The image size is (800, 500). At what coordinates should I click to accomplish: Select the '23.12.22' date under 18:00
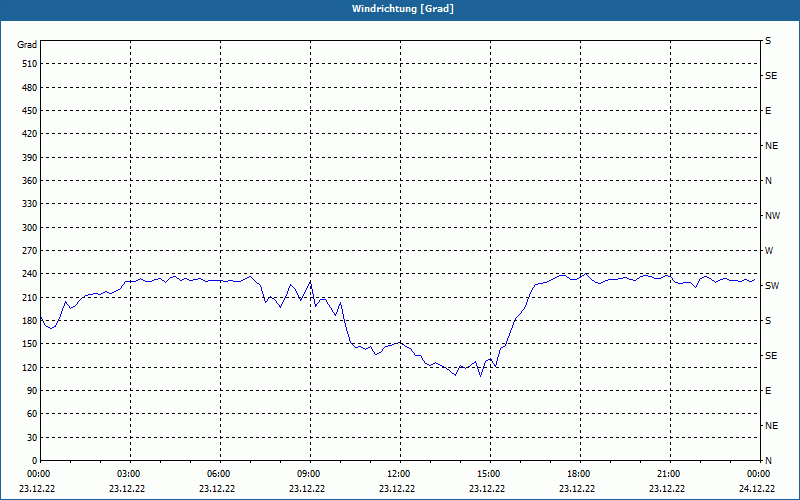pyautogui.click(x=577, y=489)
